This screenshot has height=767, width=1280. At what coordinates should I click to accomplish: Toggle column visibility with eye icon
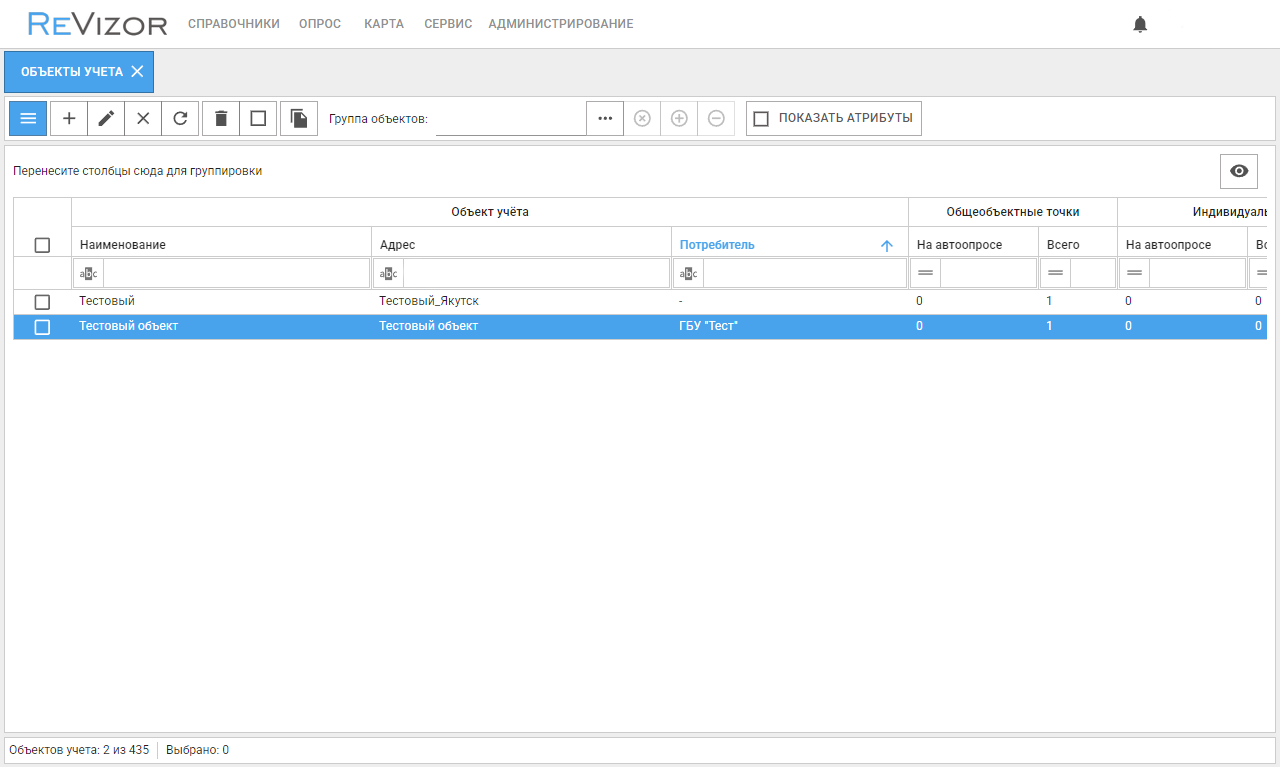click(1239, 171)
